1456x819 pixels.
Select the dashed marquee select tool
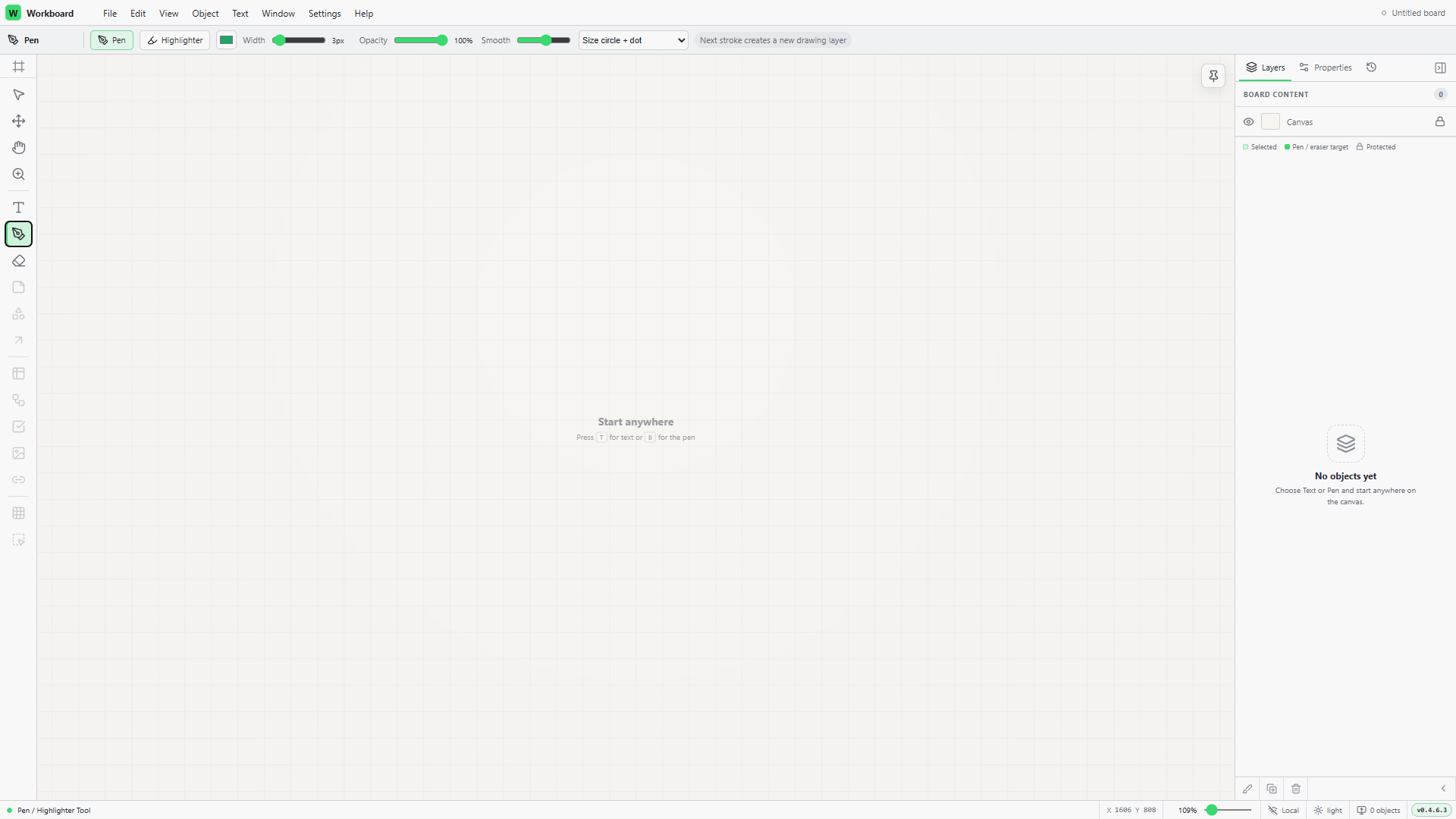pos(19,540)
